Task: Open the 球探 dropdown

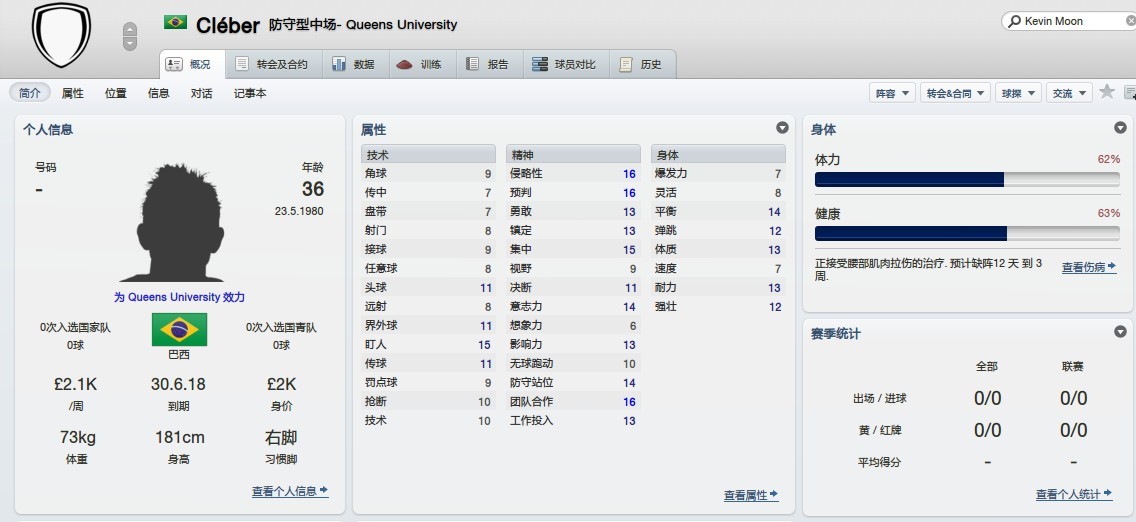Action: point(1017,93)
